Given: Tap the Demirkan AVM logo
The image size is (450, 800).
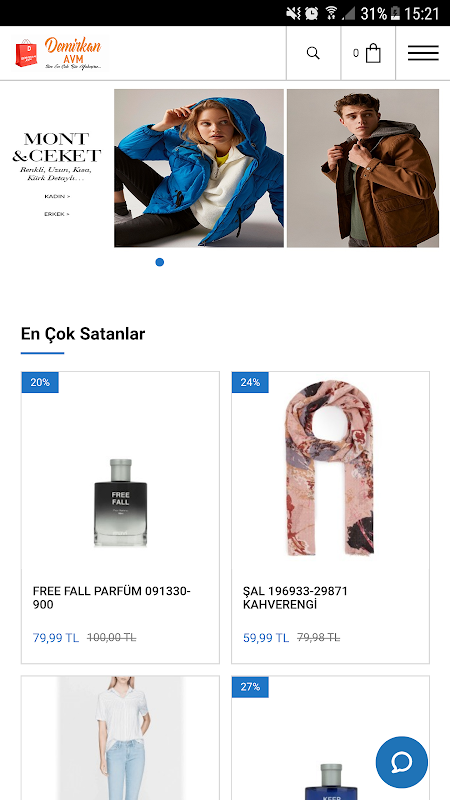Looking at the screenshot, I should tap(60, 53).
